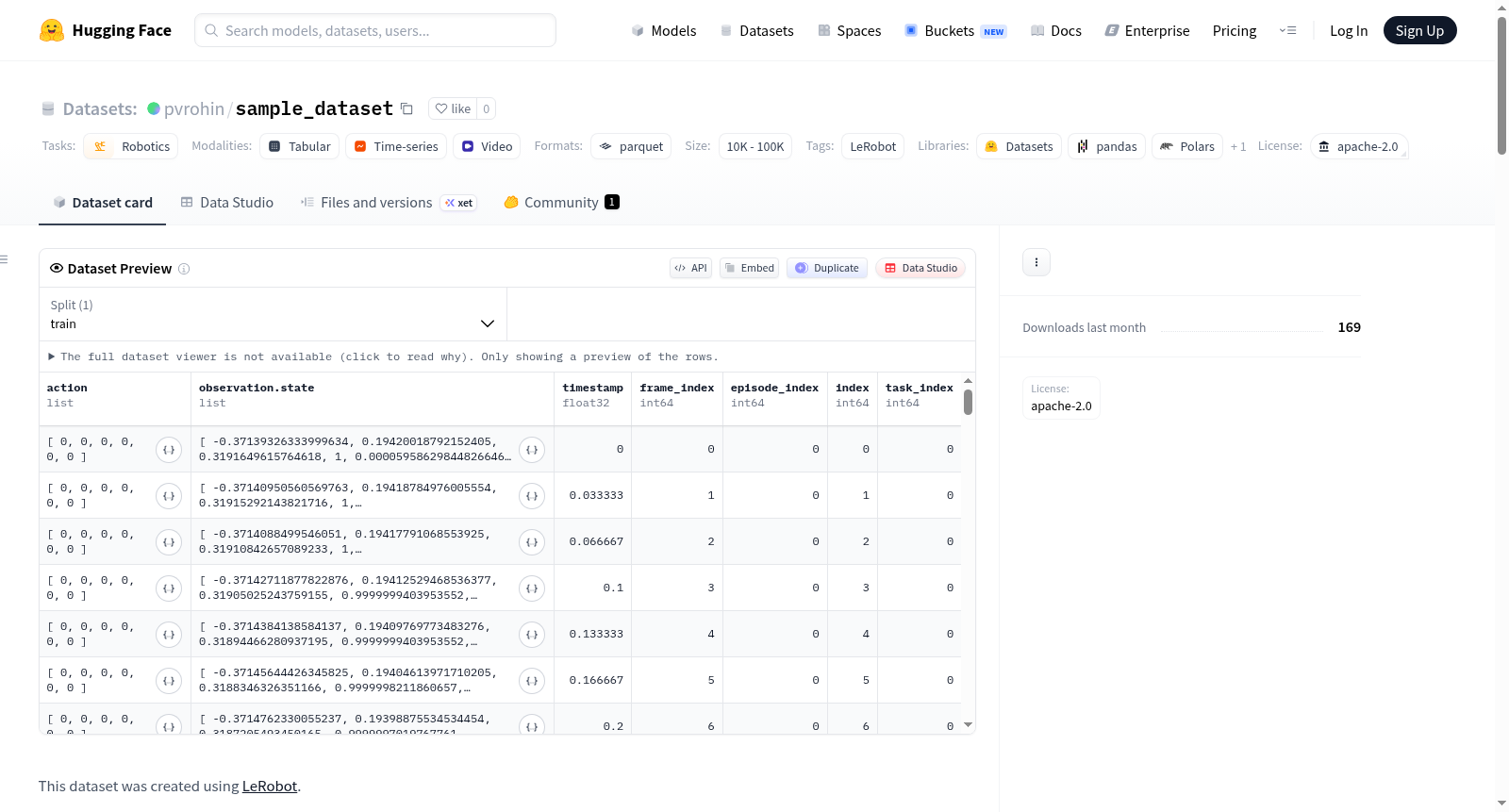The image size is (1509, 812).
Task: Expand observation.state JSON in timestamp 0.133333 row
Action: pyautogui.click(x=532, y=635)
